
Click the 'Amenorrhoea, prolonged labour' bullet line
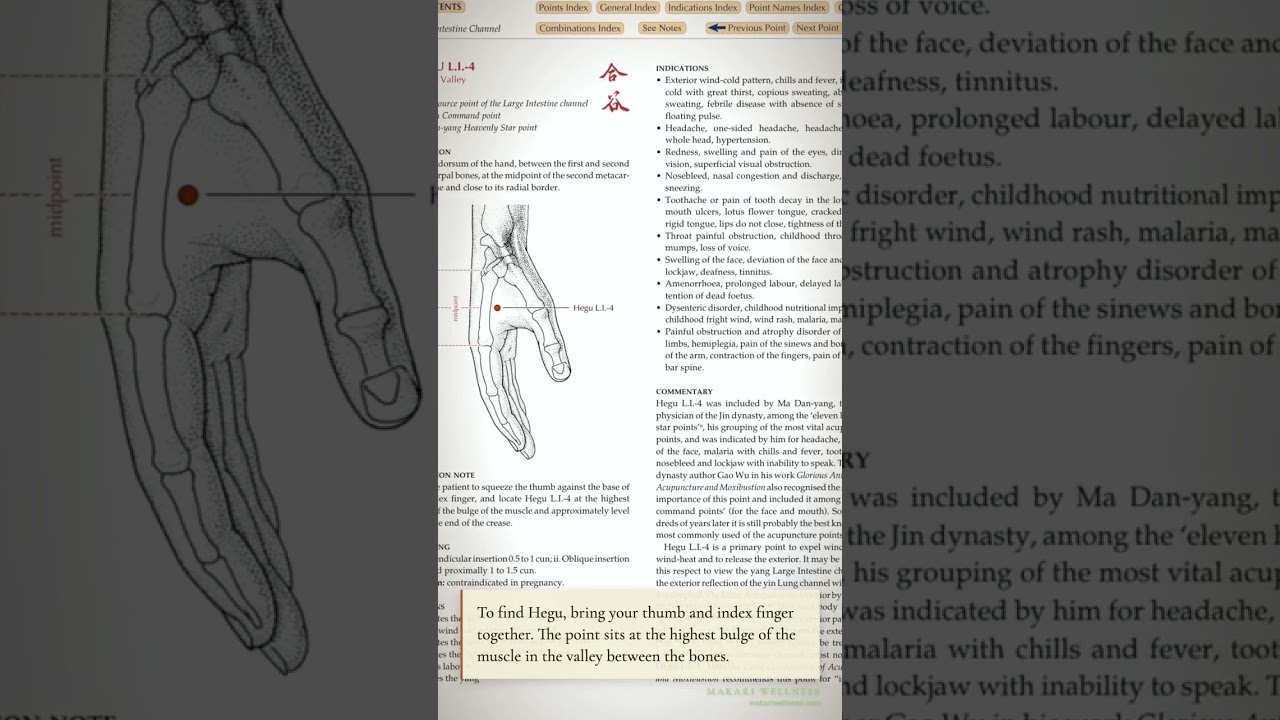pos(753,284)
